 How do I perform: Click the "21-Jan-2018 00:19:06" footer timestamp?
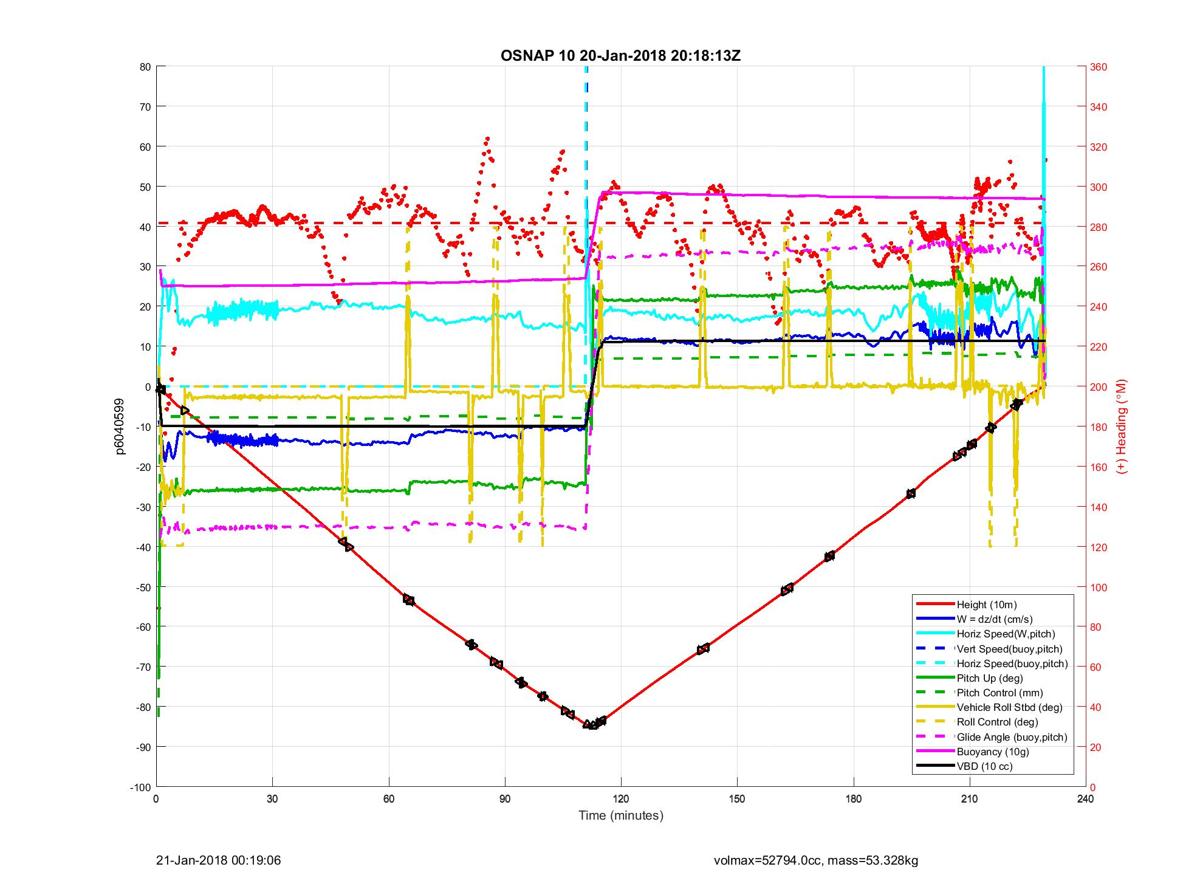click(x=219, y=859)
